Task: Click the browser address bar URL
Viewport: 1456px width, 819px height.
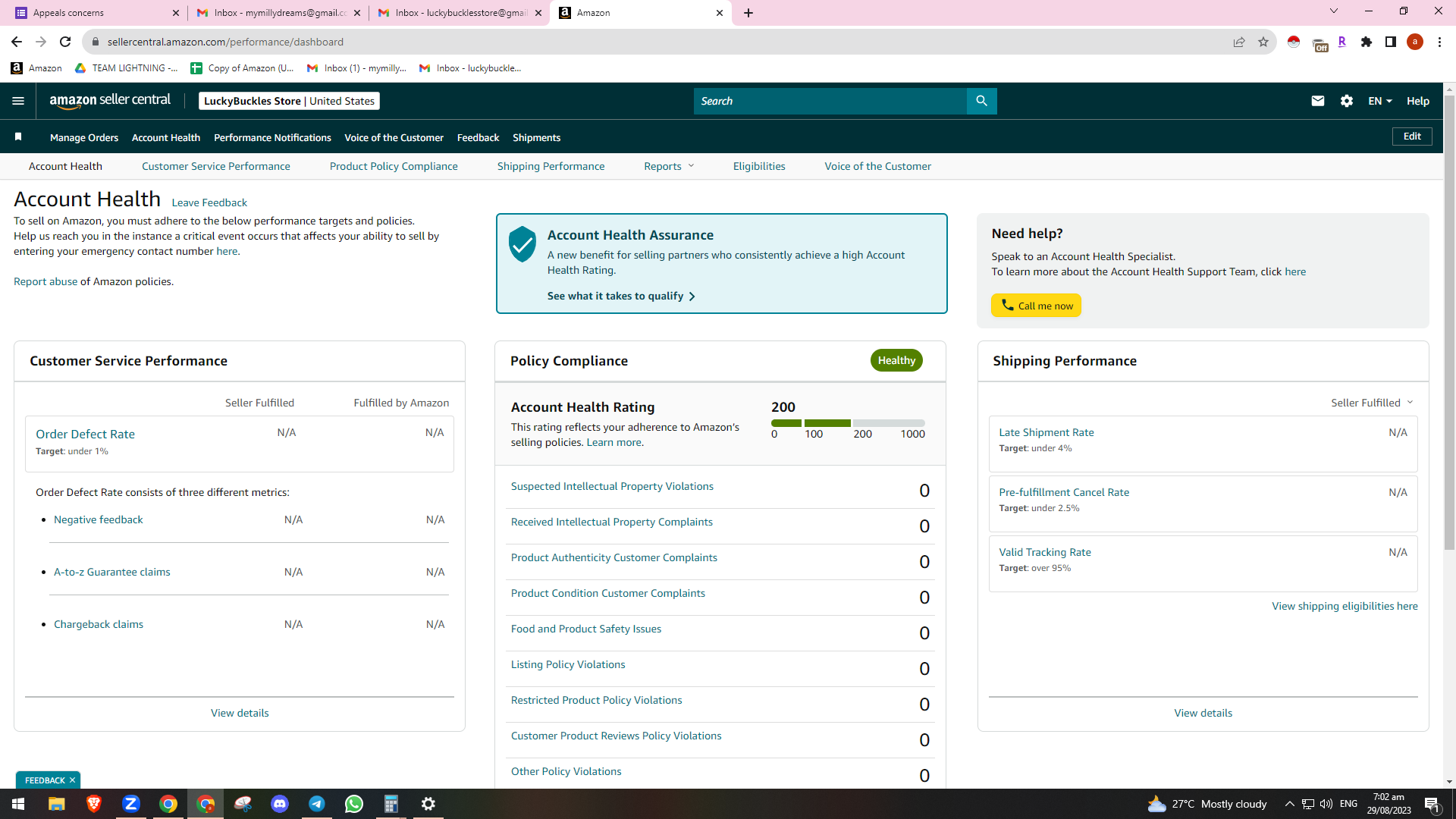Action: point(225,42)
